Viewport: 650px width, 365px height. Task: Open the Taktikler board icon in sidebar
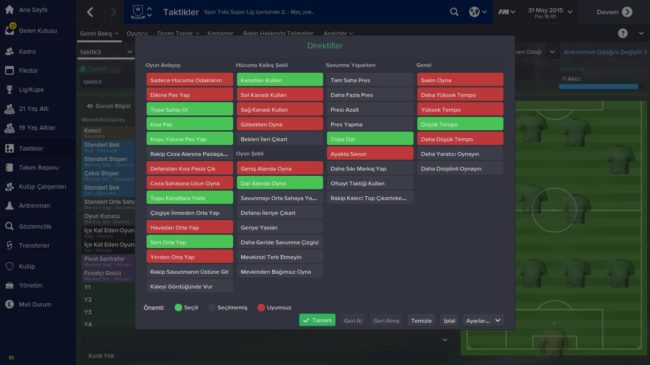coord(9,148)
